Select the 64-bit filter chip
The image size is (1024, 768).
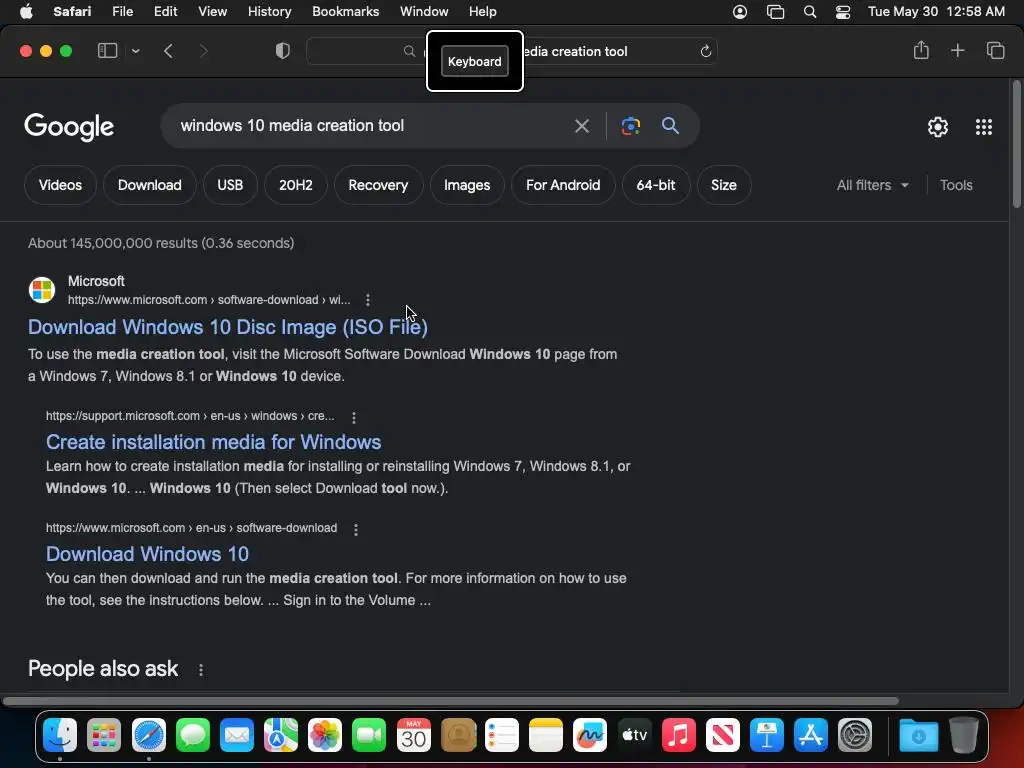pyautogui.click(x=656, y=185)
